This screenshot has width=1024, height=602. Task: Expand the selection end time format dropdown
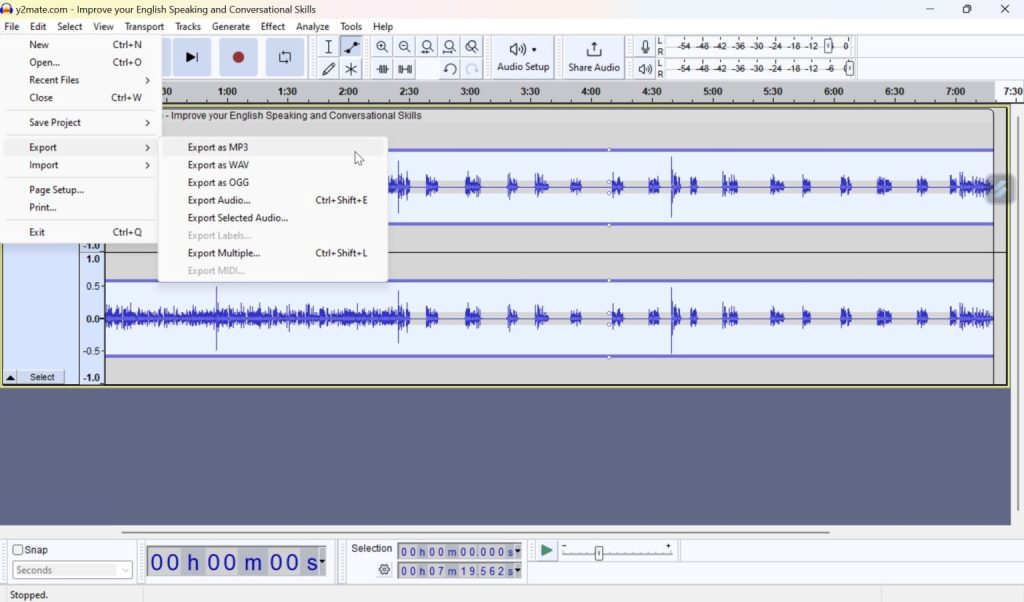point(519,570)
